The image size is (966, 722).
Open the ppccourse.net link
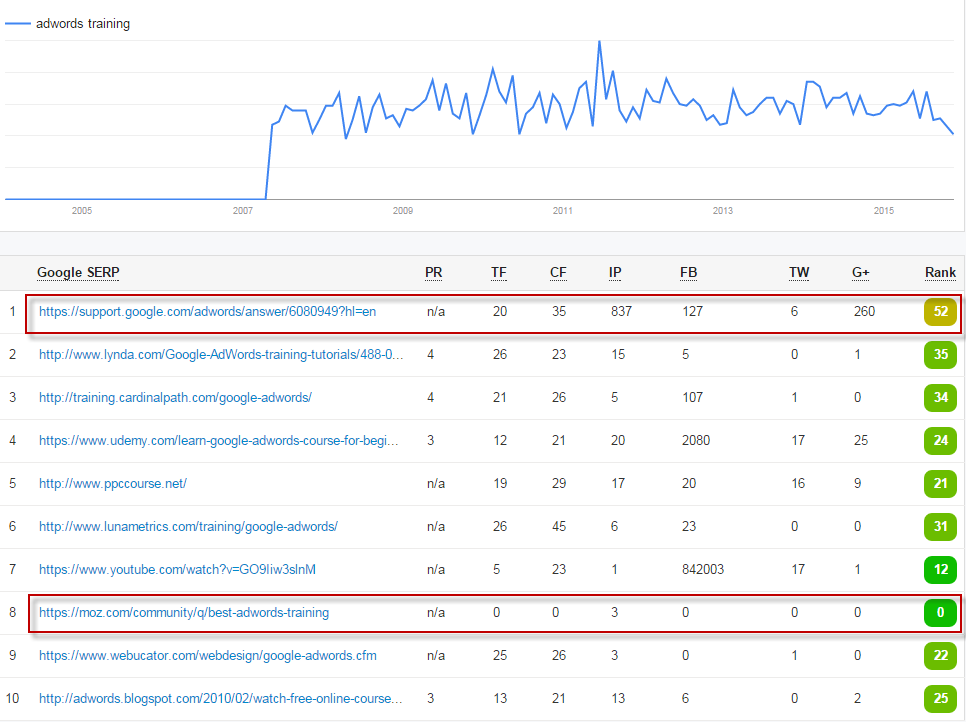tap(113, 484)
